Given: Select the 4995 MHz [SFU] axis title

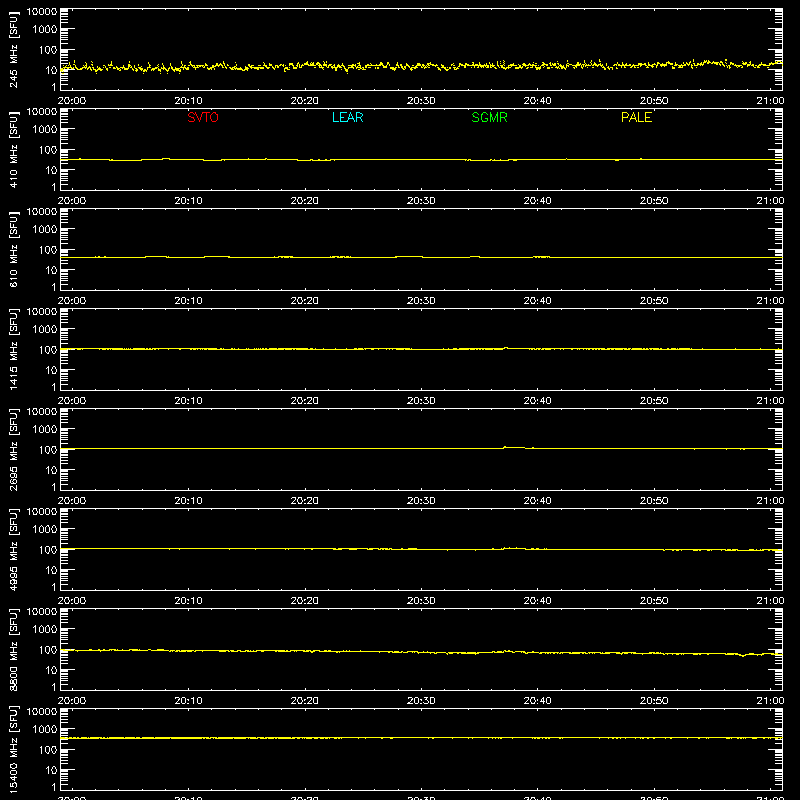Looking at the screenshot, I should (x=13, y=549).
